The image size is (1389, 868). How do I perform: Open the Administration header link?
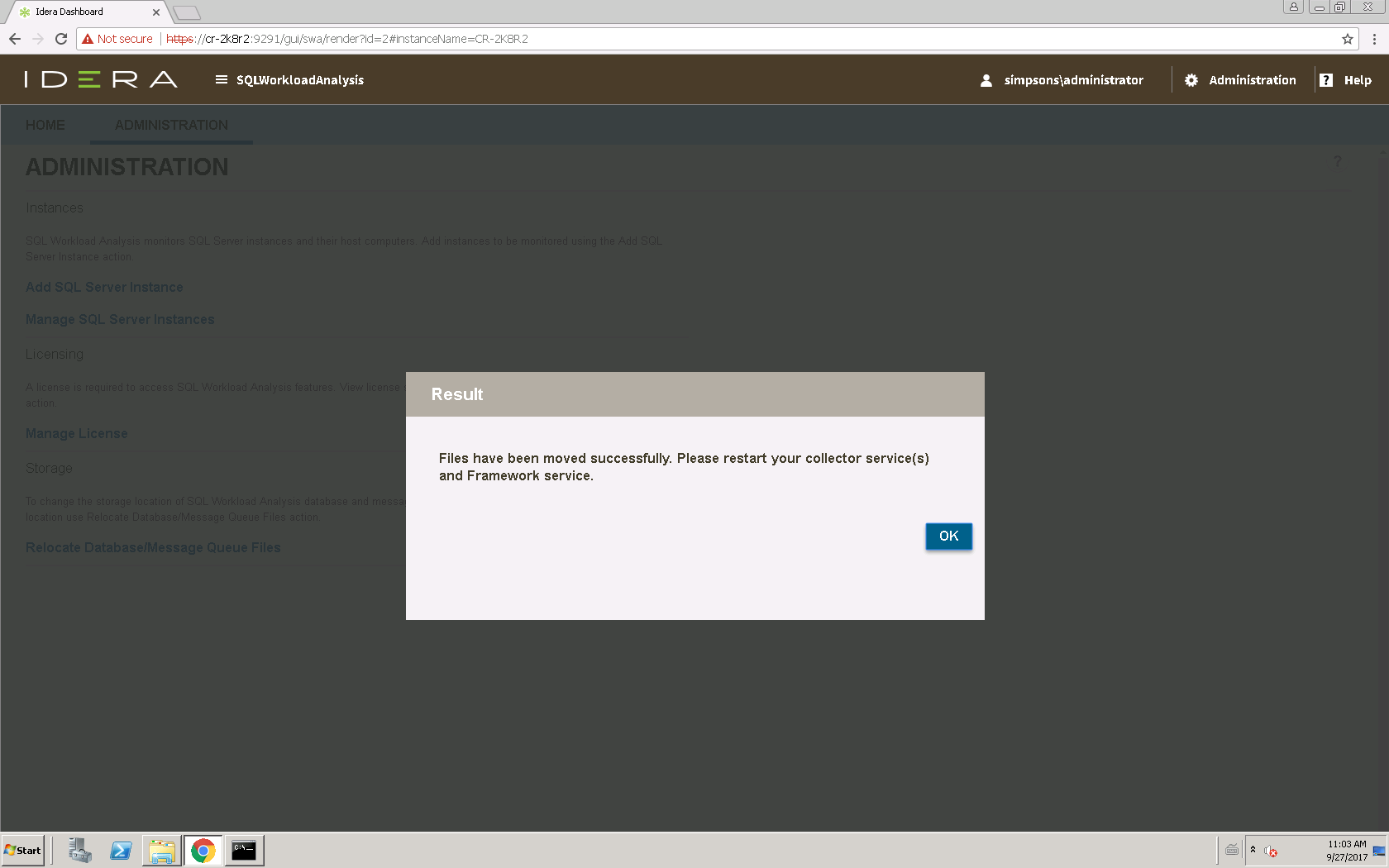click(x=1252, y=80)
